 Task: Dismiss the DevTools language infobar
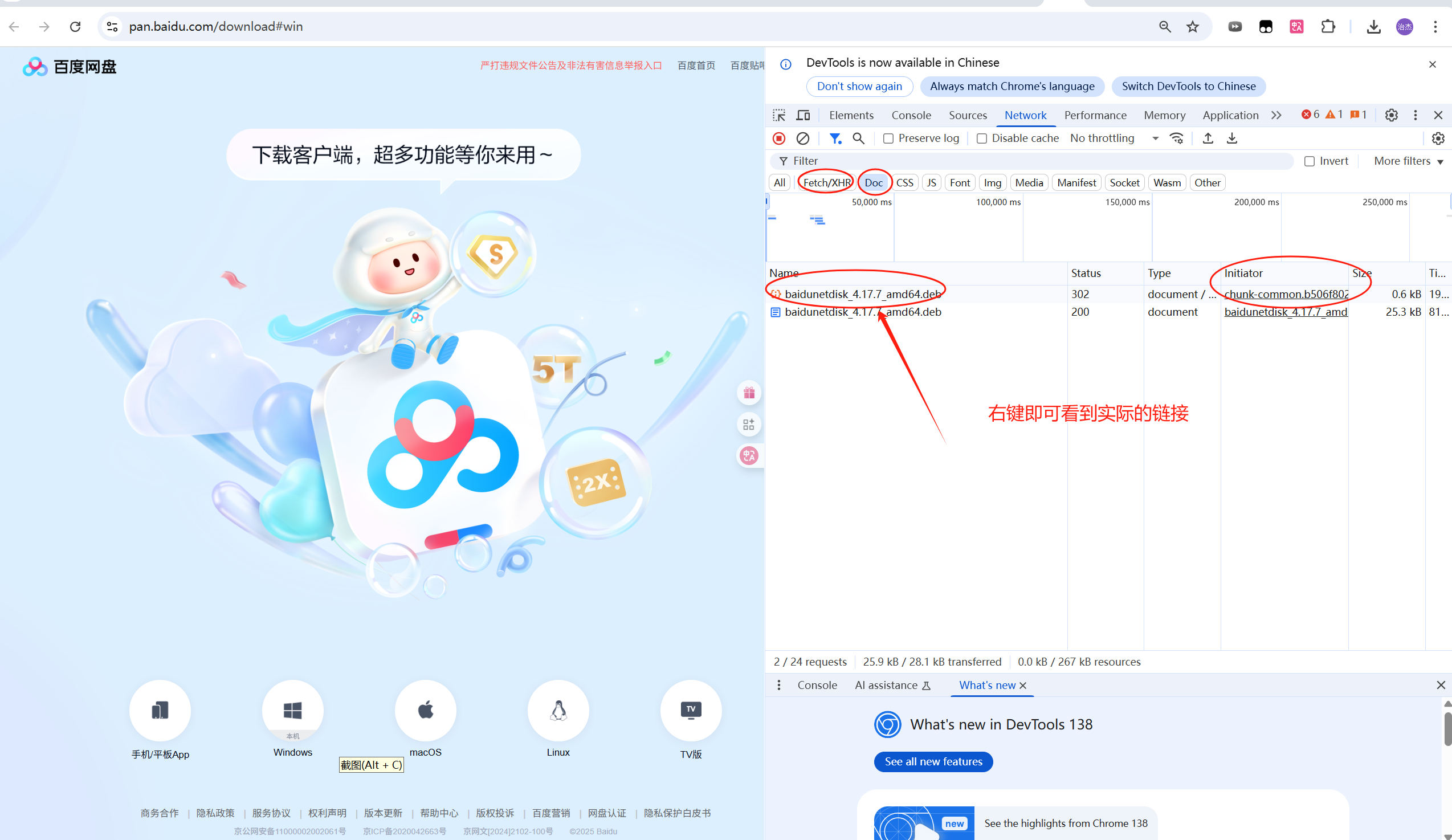1433,64
